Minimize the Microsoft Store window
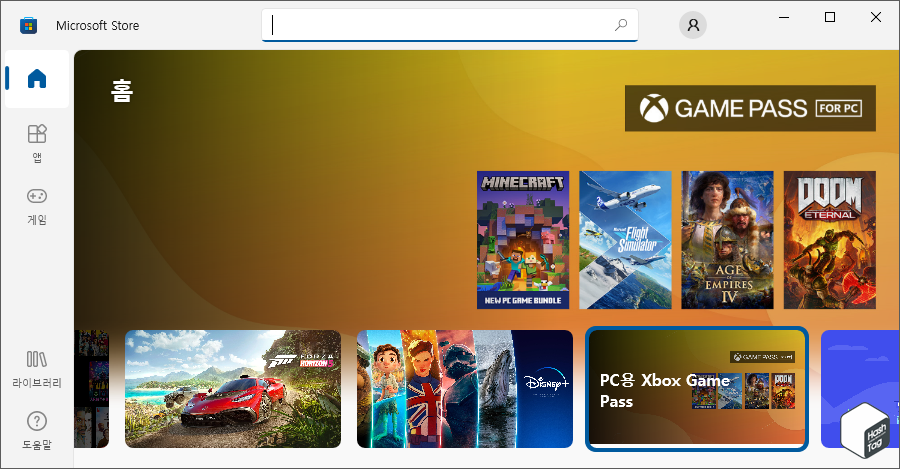 point(784,17)
